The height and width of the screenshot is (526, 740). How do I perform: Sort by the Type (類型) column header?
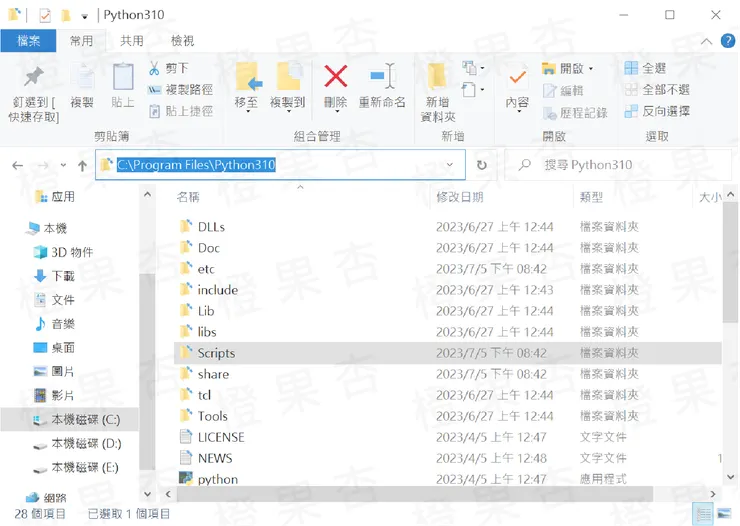coord(591,197)
